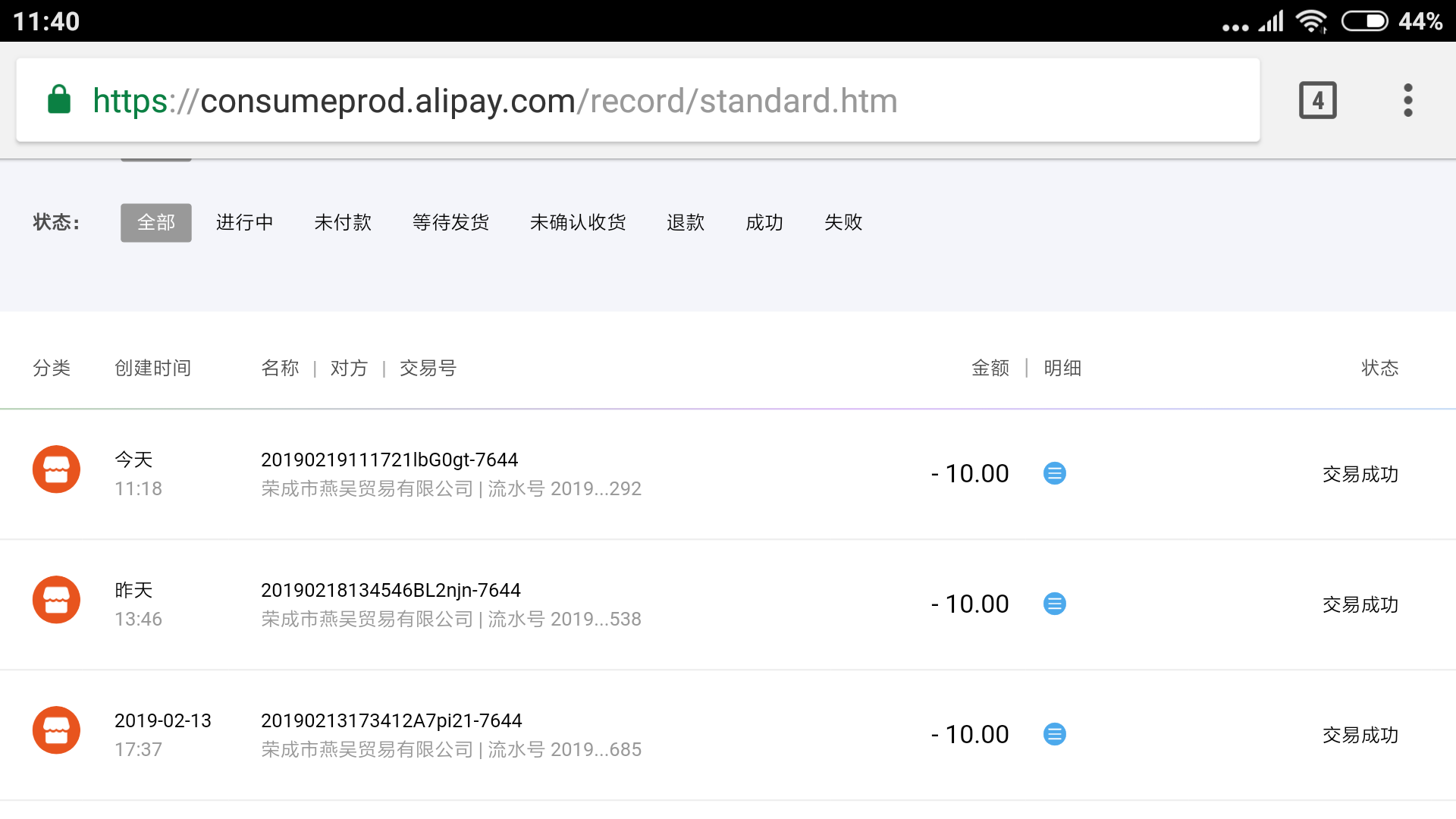This screenshot has height=819, width=1456.
Task: Click the 交易号 column header
Action: click(428, 368)
